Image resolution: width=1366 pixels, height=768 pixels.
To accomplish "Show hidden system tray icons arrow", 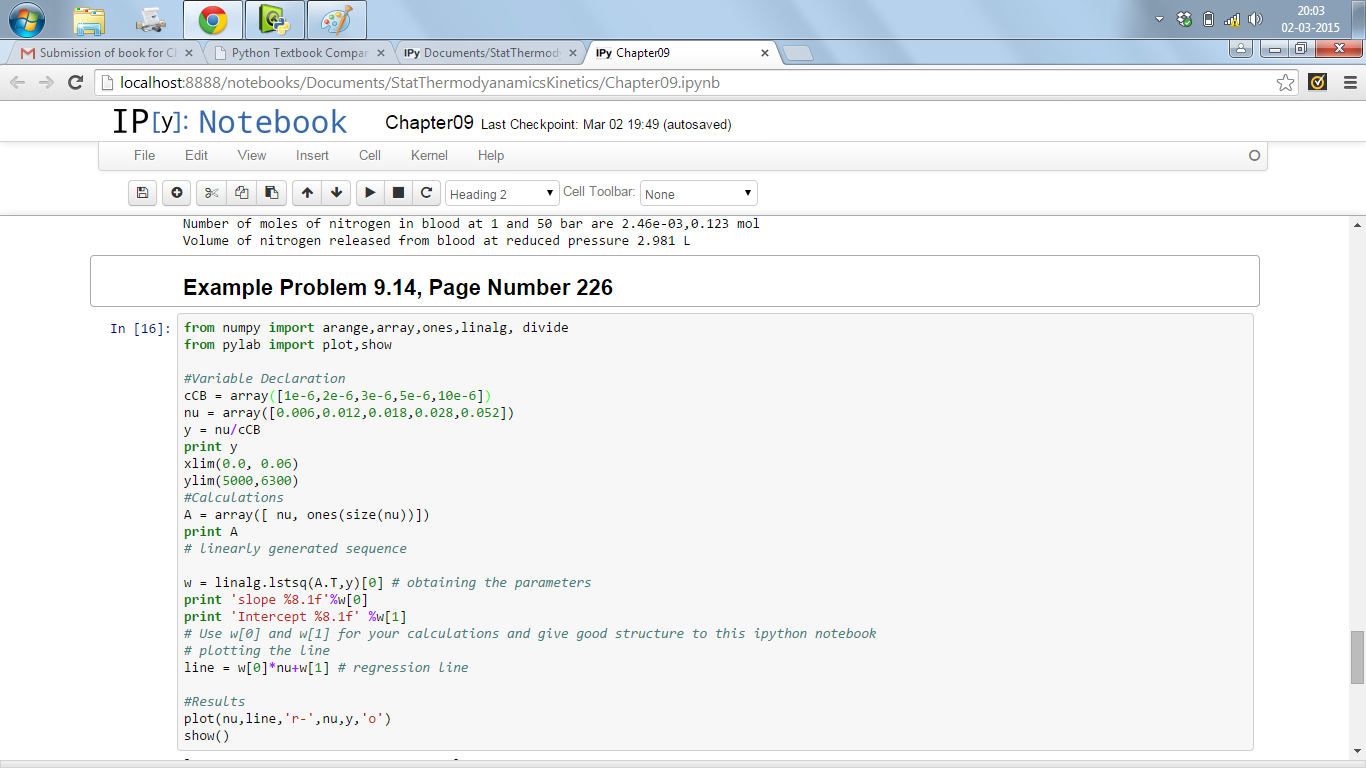I will (1160, 19).
